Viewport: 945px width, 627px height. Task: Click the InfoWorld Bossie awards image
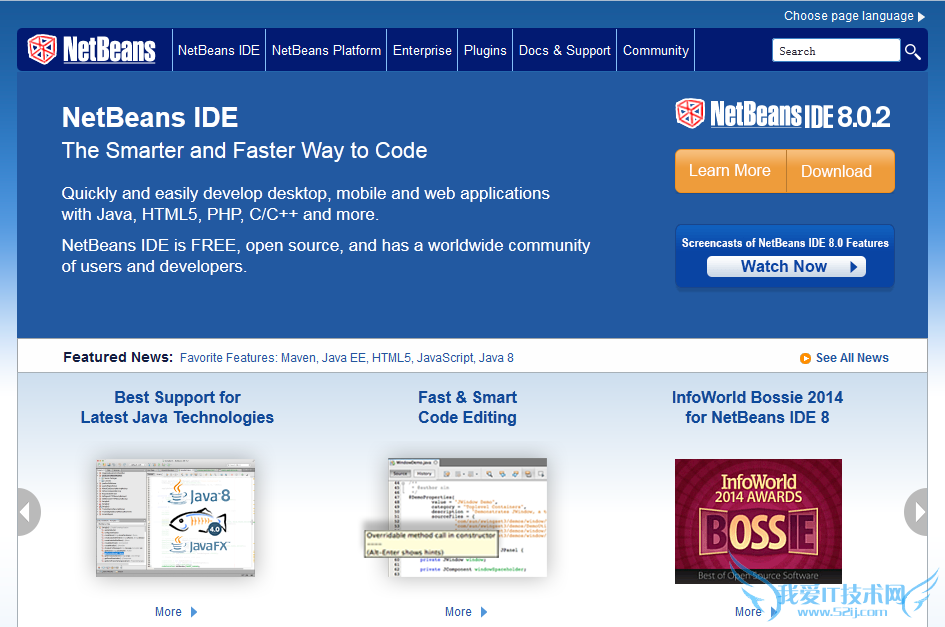pyautogui.click(x=758, y=521)
